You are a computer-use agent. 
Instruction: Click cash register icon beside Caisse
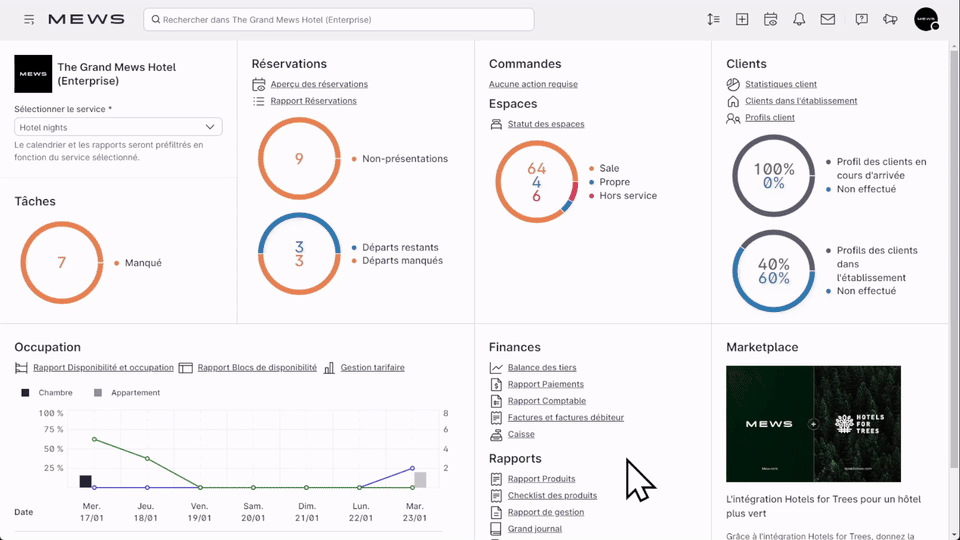[496, 435]
